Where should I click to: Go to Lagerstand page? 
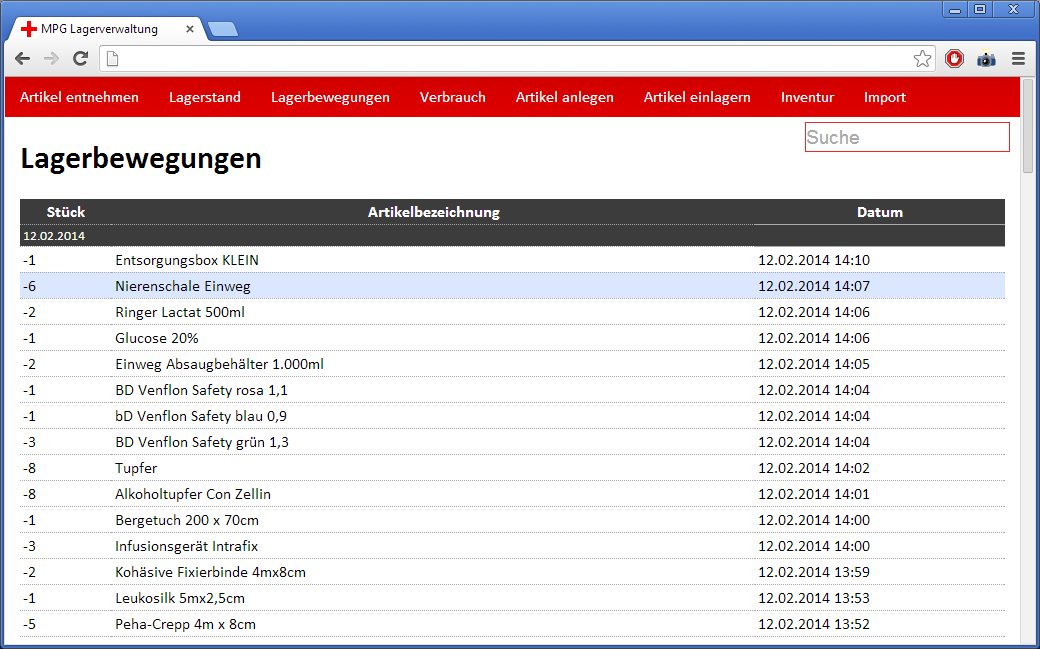click(204, 97)
